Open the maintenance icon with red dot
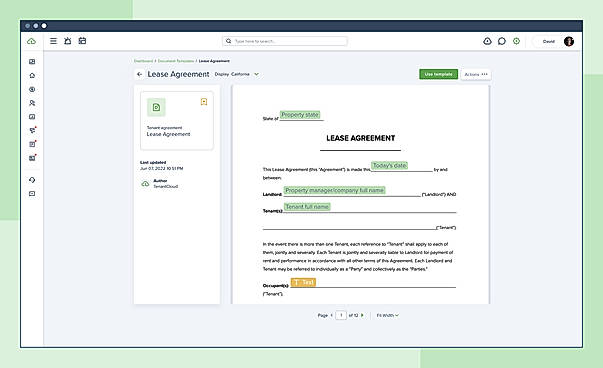This screenshot has width=603, height=368. coord(33,130)
